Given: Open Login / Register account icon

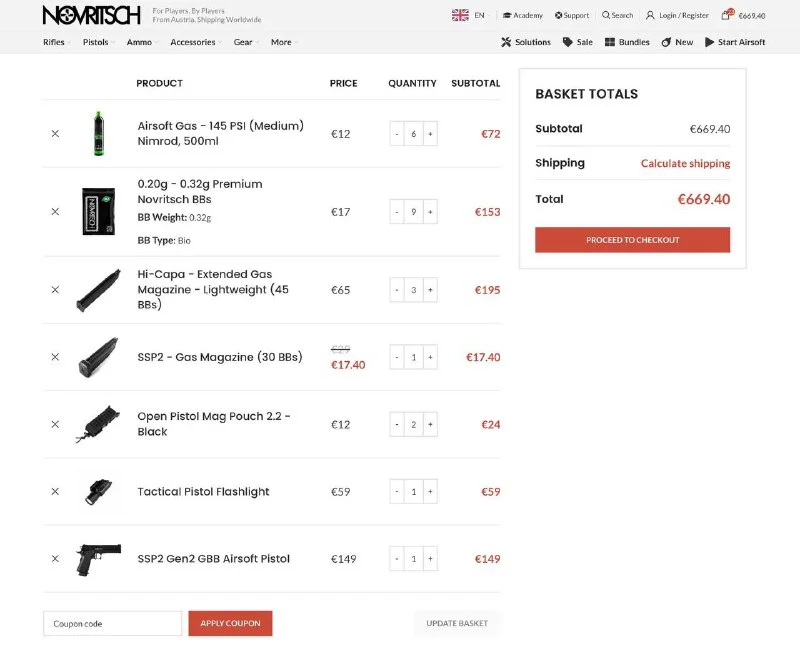Looking at the screenshot, I should (x=650, y=16).
